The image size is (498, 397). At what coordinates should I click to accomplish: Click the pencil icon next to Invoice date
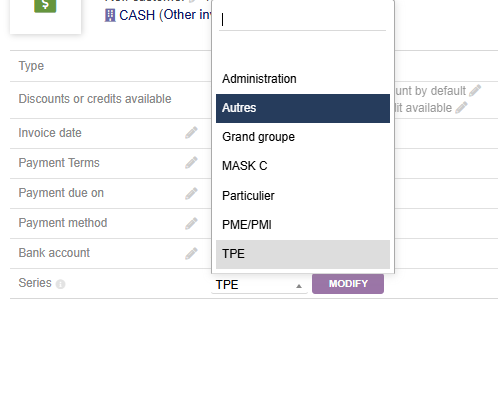191,133
